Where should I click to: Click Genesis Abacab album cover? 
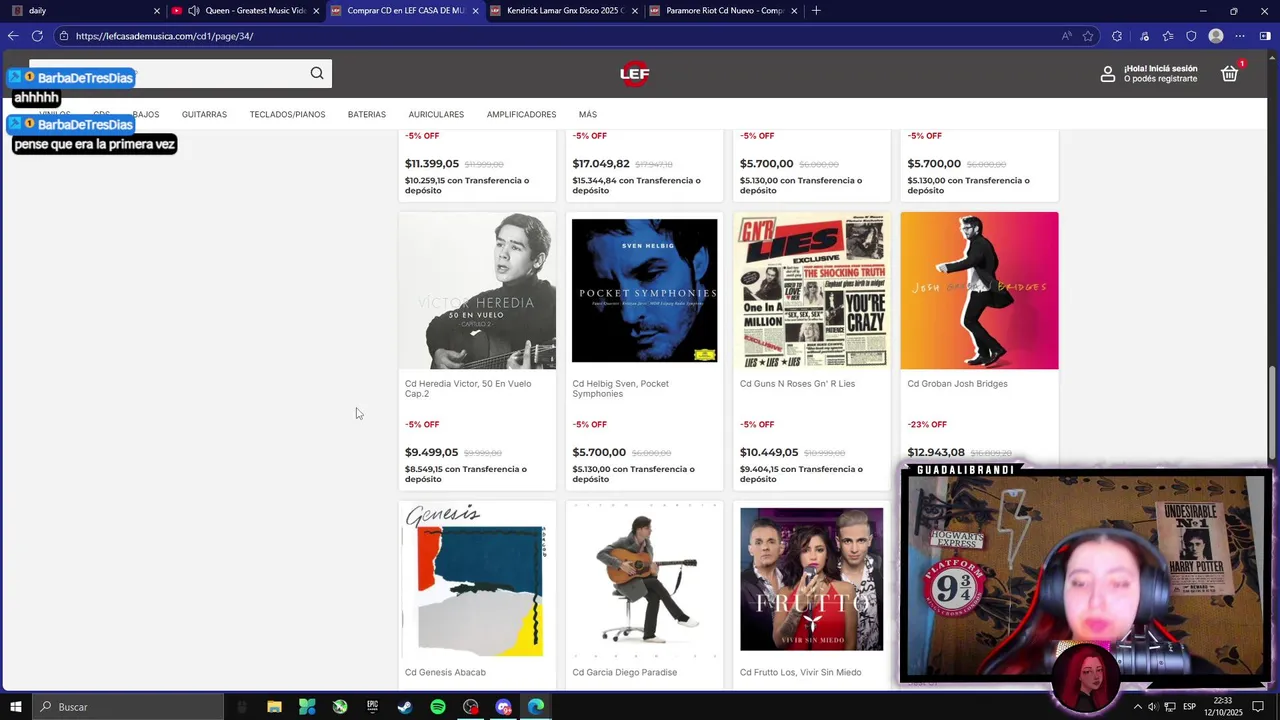point(477,580)
